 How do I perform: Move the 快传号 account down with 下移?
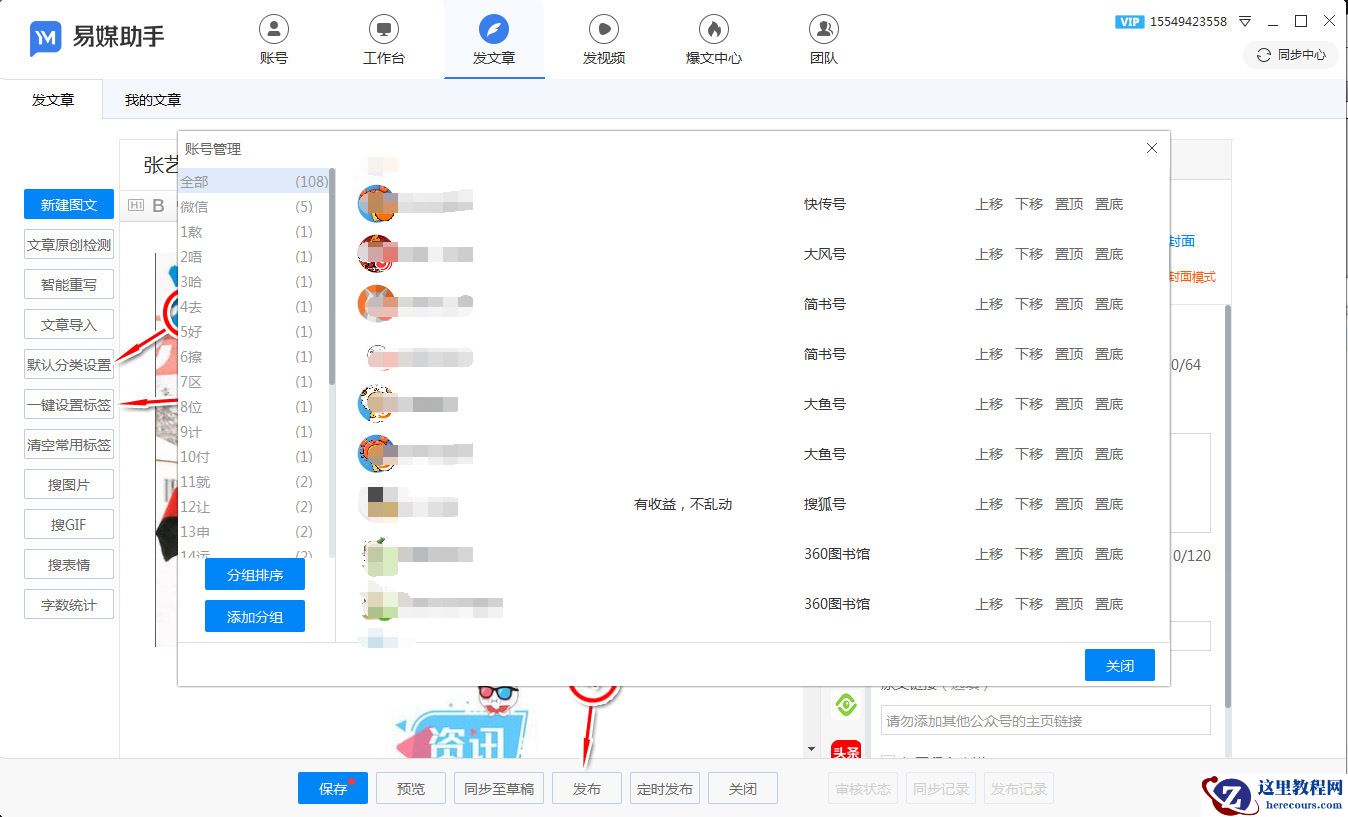(x=1029, y=204)
